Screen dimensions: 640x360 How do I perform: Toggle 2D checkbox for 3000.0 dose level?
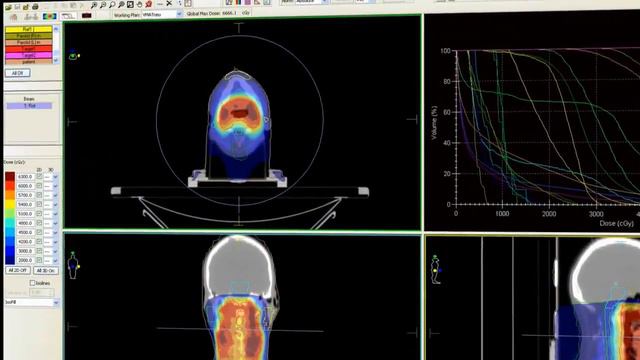(39, 251)
